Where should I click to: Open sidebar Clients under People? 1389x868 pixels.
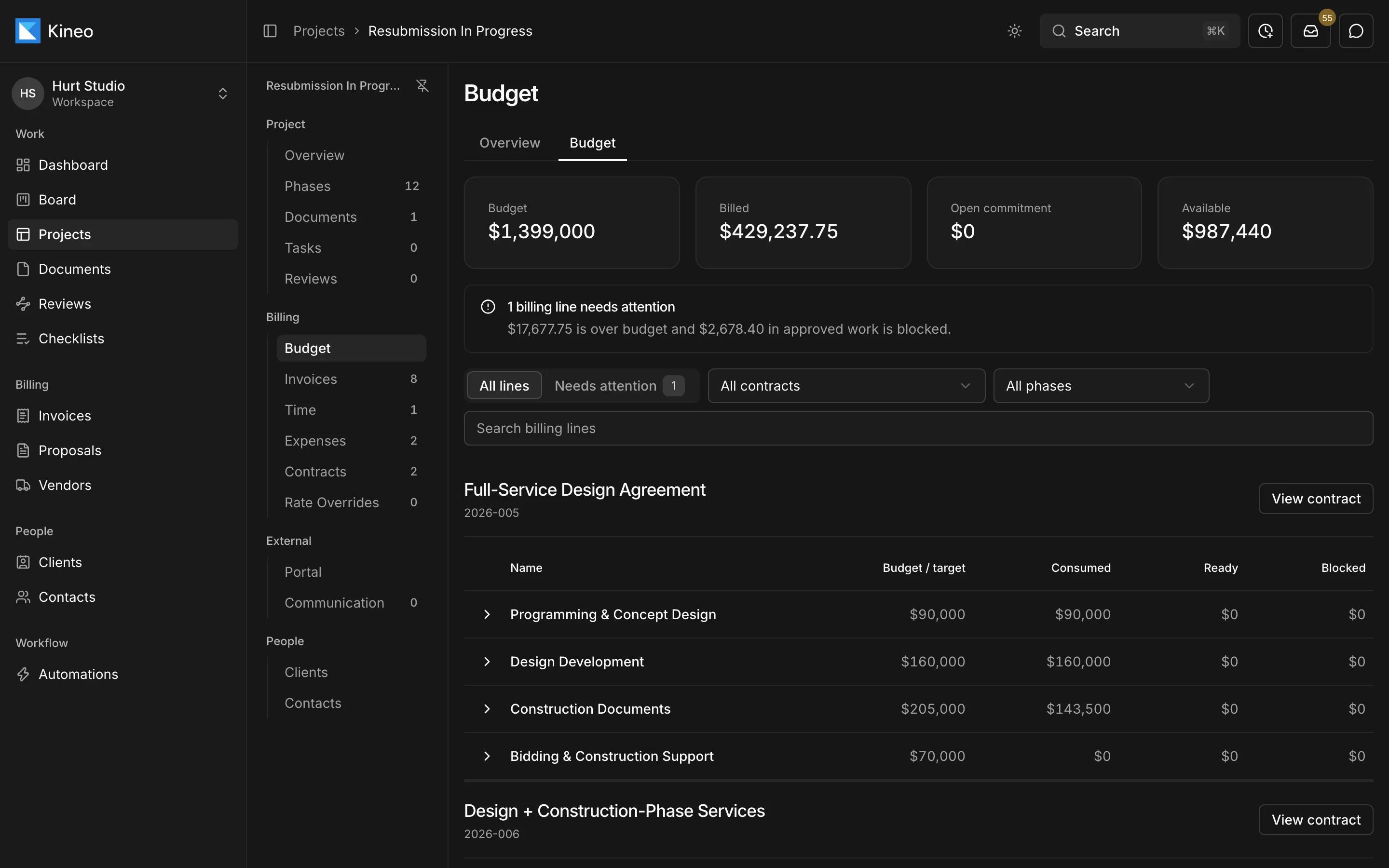tap(123, 563)
